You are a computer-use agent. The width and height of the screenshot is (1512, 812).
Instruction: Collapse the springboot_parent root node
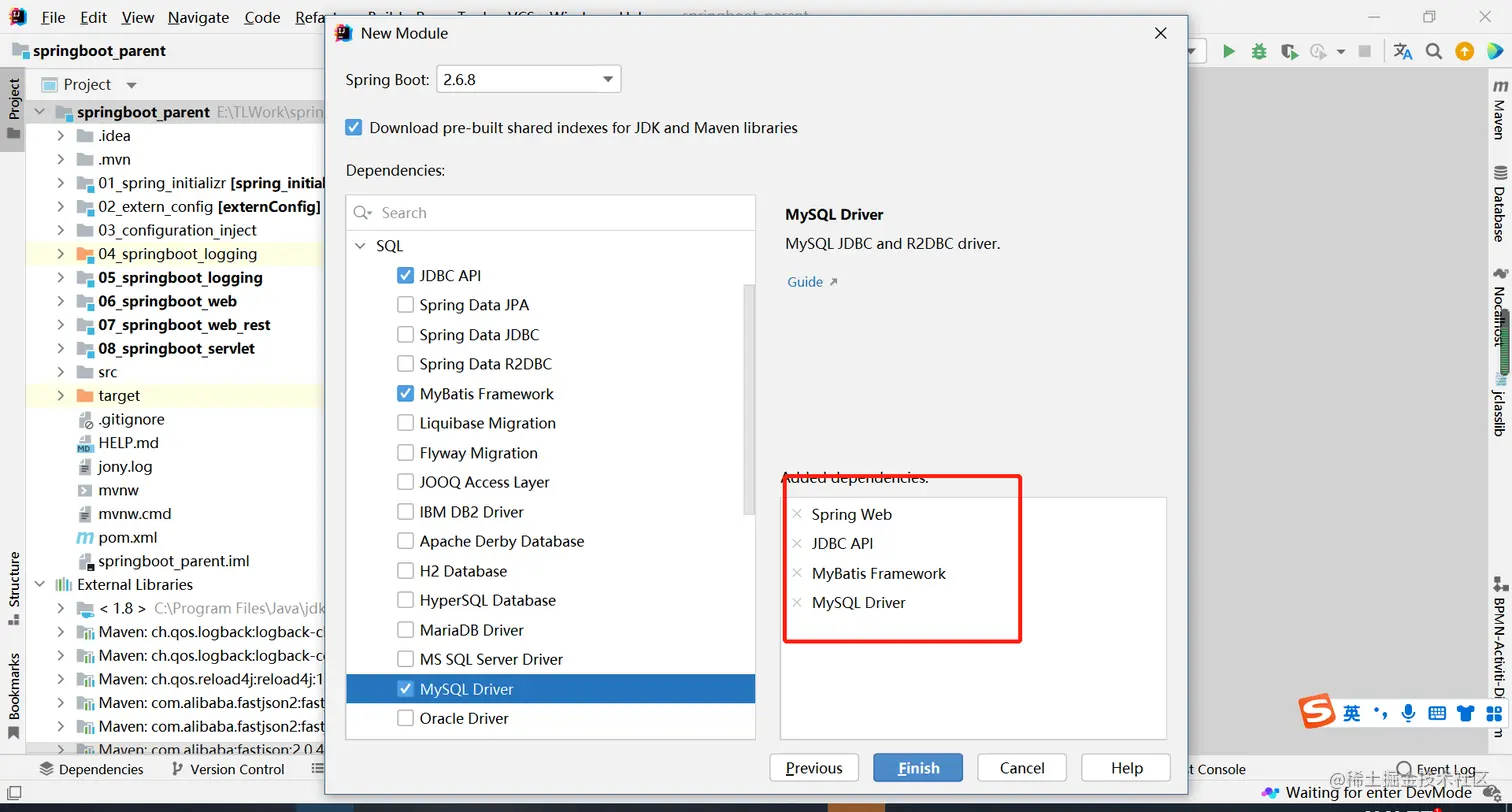point(40,112)
